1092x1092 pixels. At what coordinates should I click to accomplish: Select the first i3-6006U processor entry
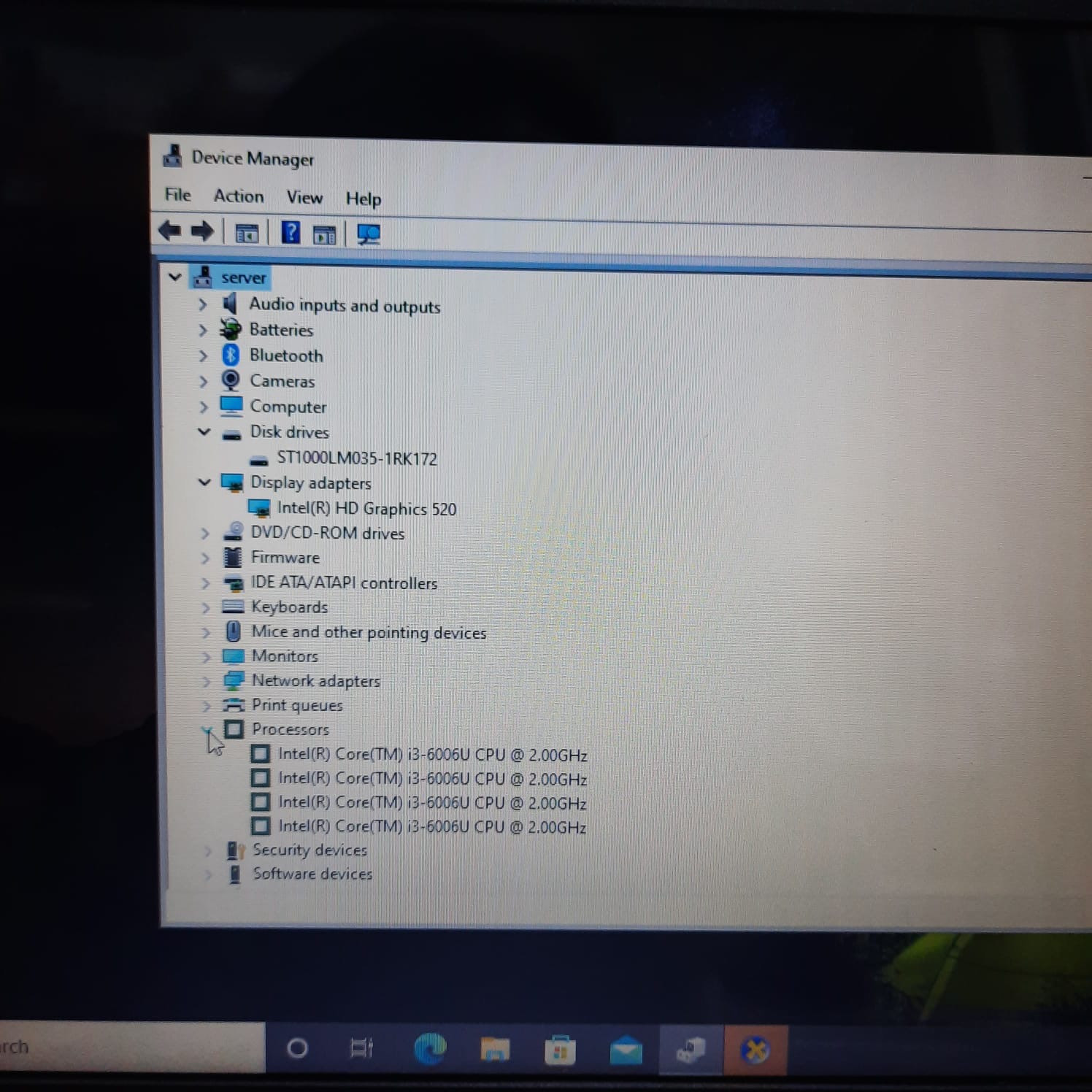[x=432, y=754]
